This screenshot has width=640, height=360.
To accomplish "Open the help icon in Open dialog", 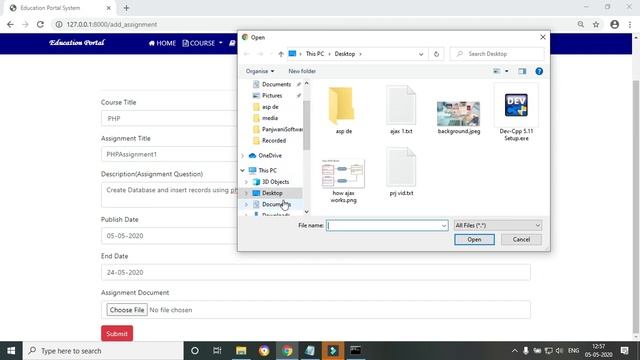I will point(539,71).
